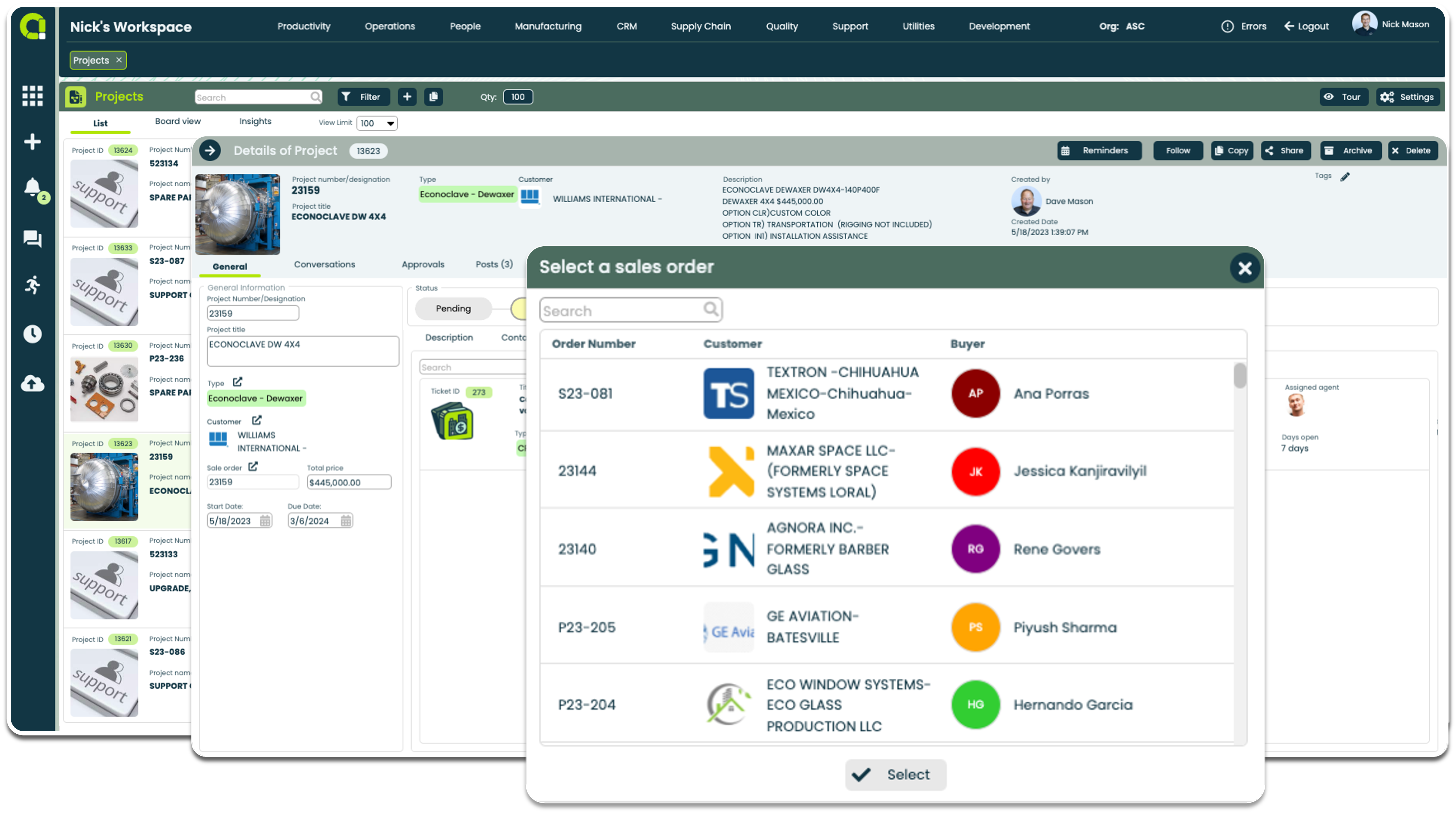The width and height of the screenshot is (1456, 813).
Task: Click the Share button
Action: pos(1285,150)
